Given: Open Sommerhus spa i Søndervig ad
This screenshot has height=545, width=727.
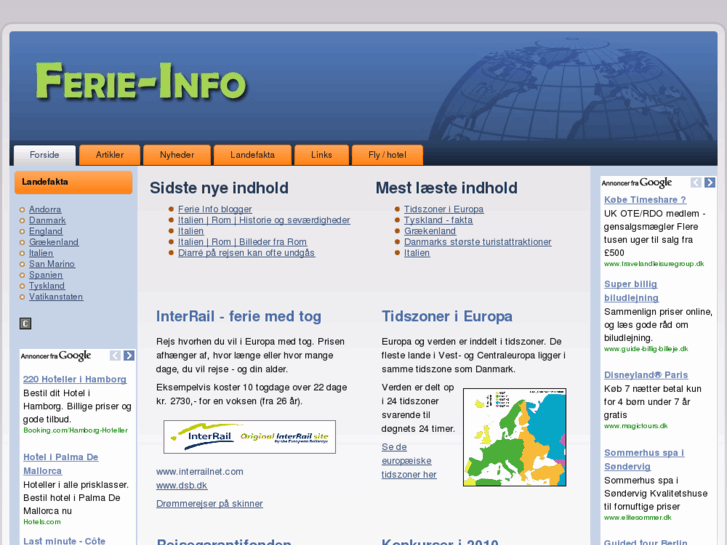Looking at the screenshot, I should [x=644, y=460].
